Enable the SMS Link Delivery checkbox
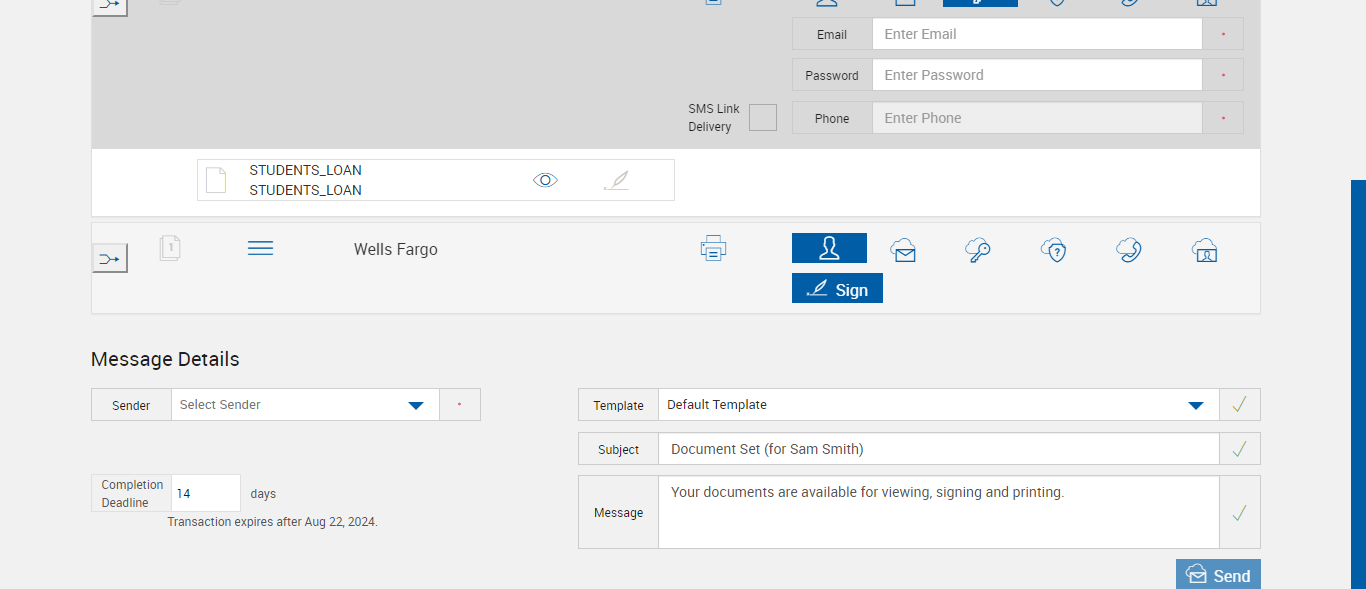Viewport: 1366px width, 589px height. click(x=763, y=118)
